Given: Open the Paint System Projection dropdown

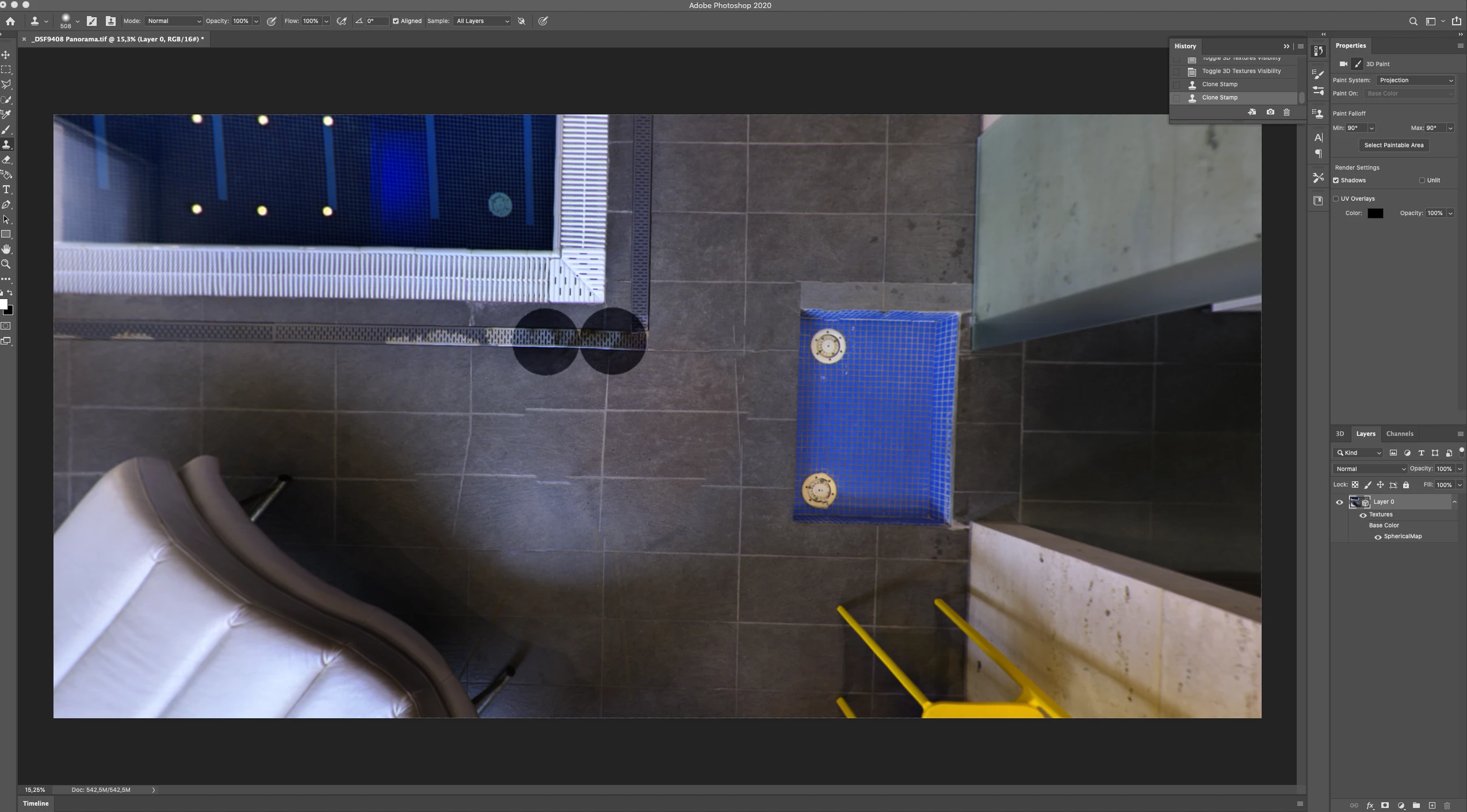Looking at the screenshot, I should tap(1416, 81).
